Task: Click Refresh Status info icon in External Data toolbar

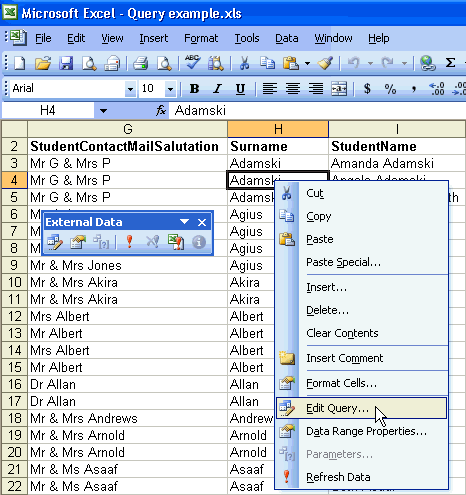Action: (x=199, y=242)
